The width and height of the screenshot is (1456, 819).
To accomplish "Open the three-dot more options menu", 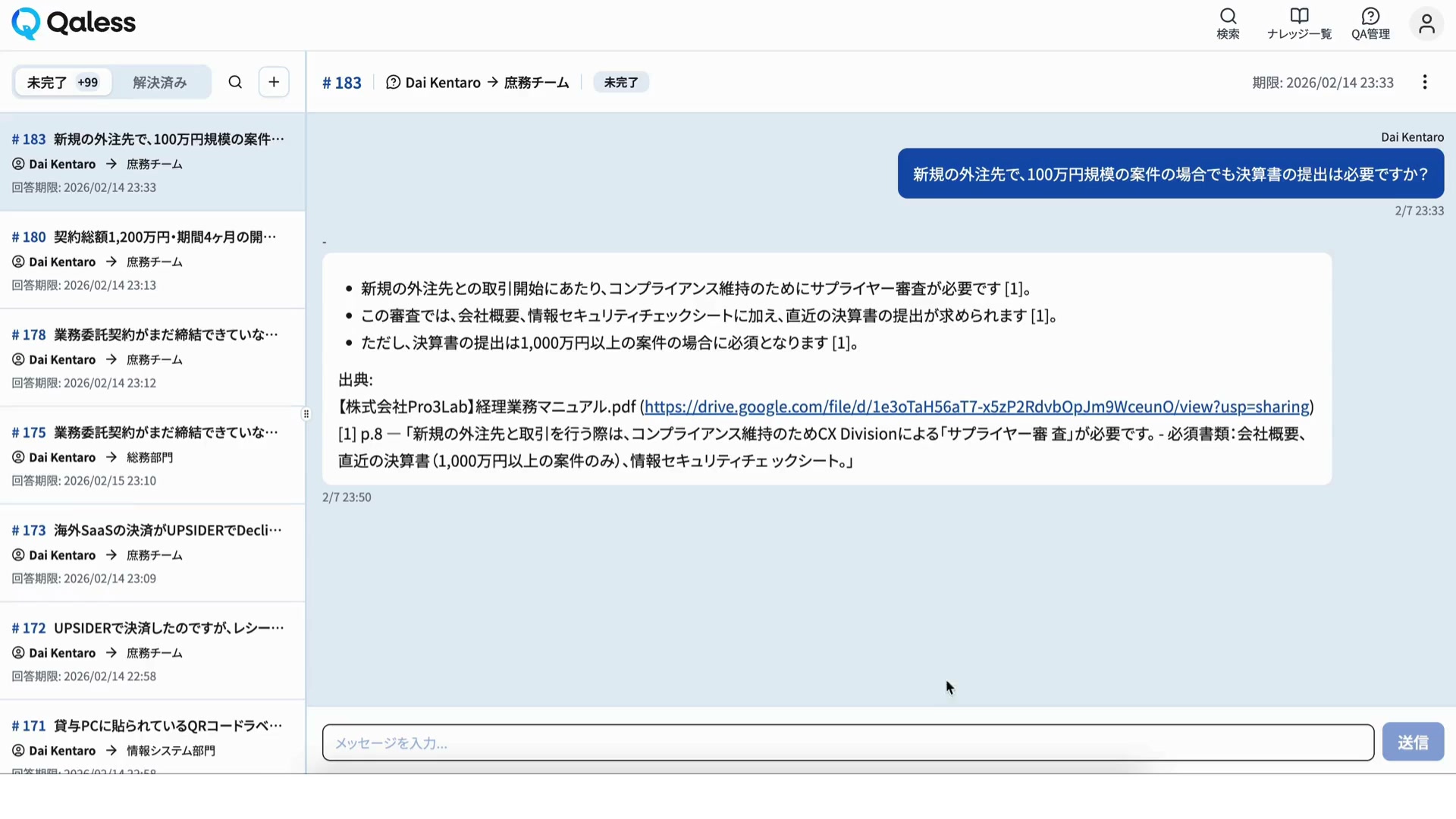I will (x=1425, y=82).
